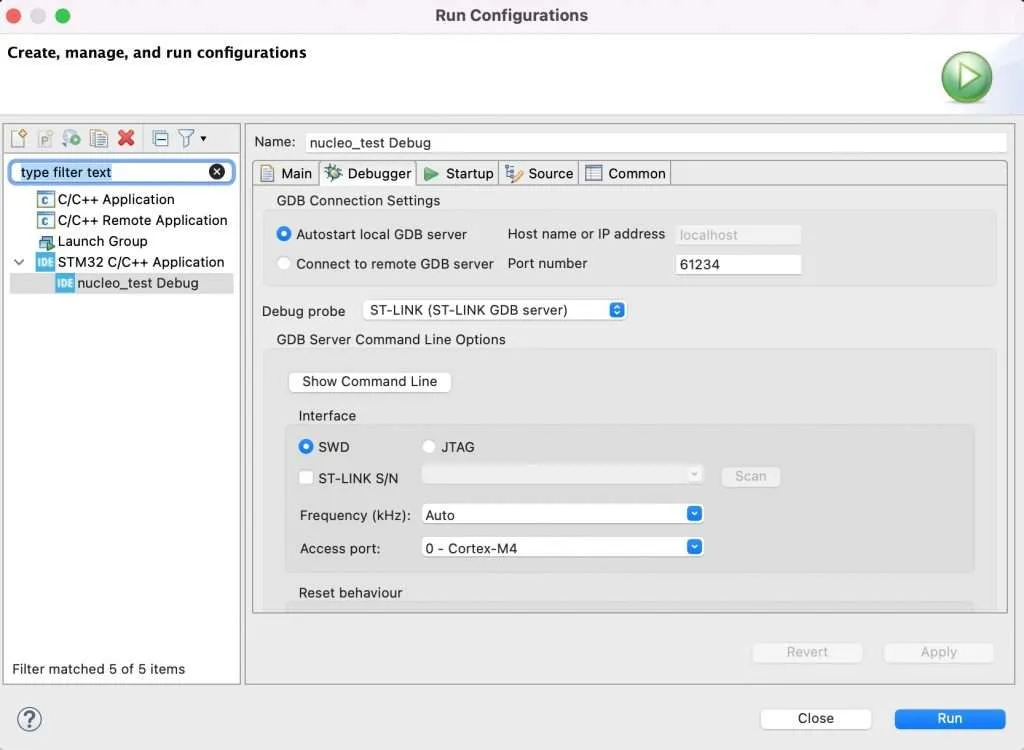Collapse all items in the configuration tree

[160, 138]
